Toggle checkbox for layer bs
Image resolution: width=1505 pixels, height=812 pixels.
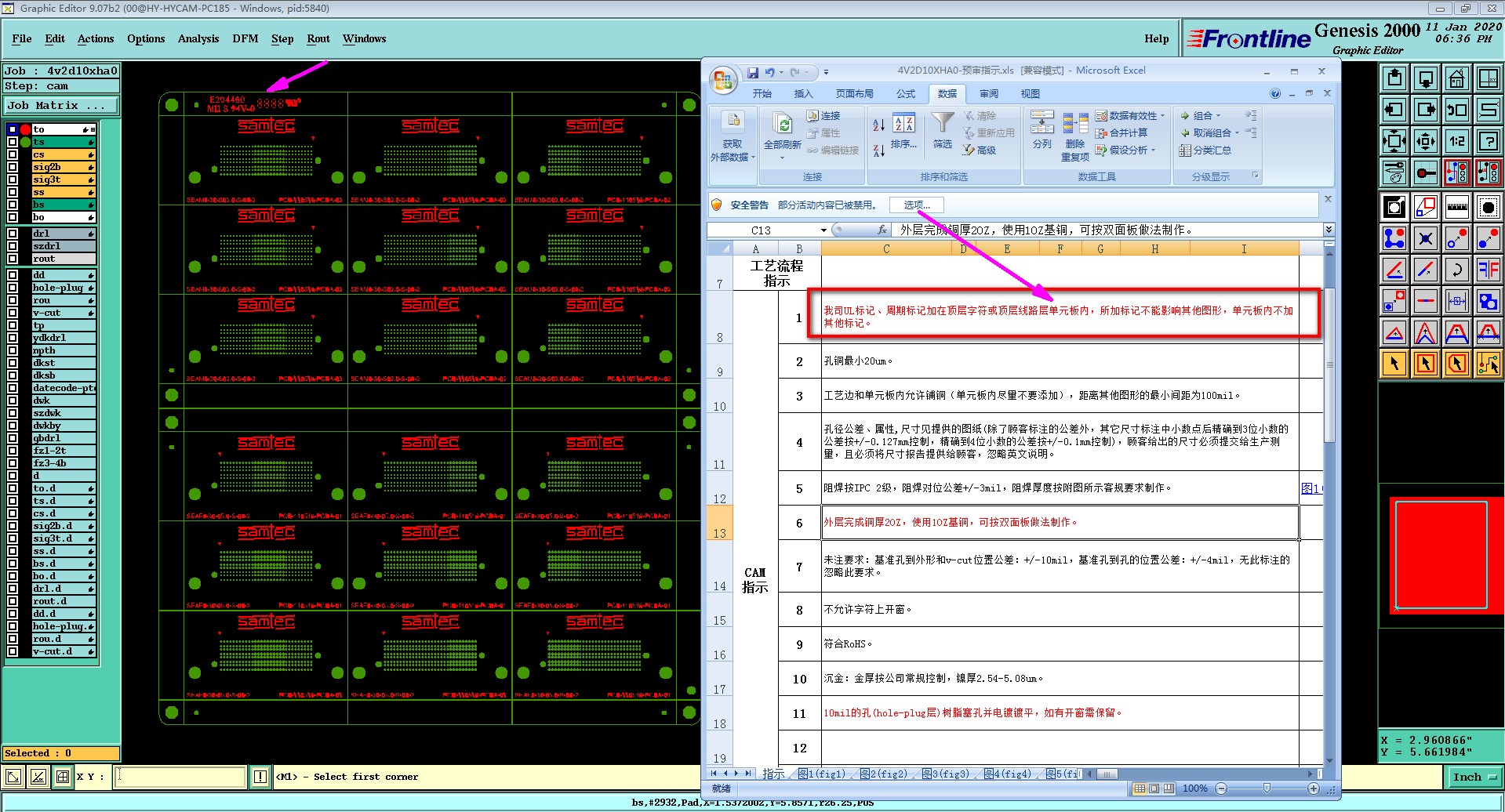pyautogui.click(x=13, y=205)
